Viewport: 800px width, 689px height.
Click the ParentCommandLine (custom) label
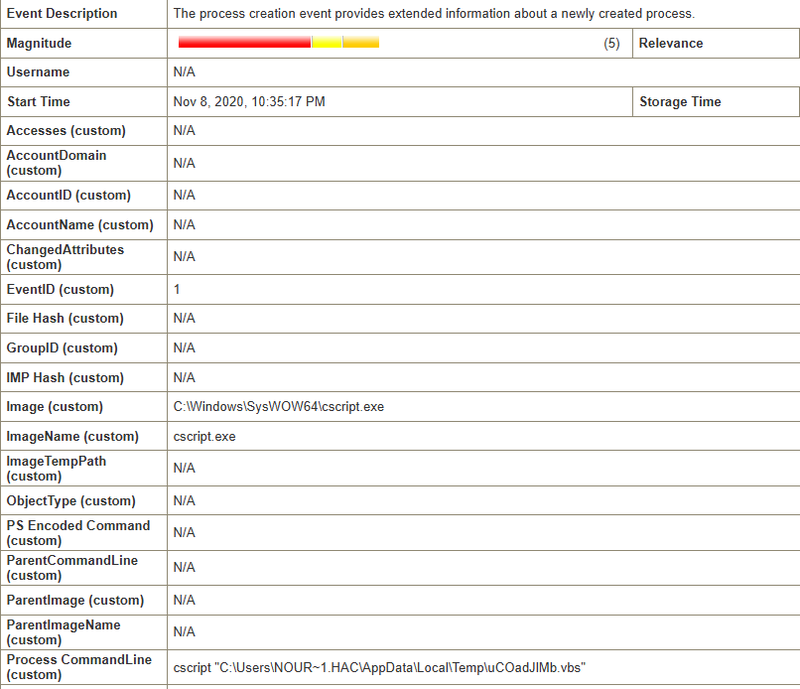point(72,567)
